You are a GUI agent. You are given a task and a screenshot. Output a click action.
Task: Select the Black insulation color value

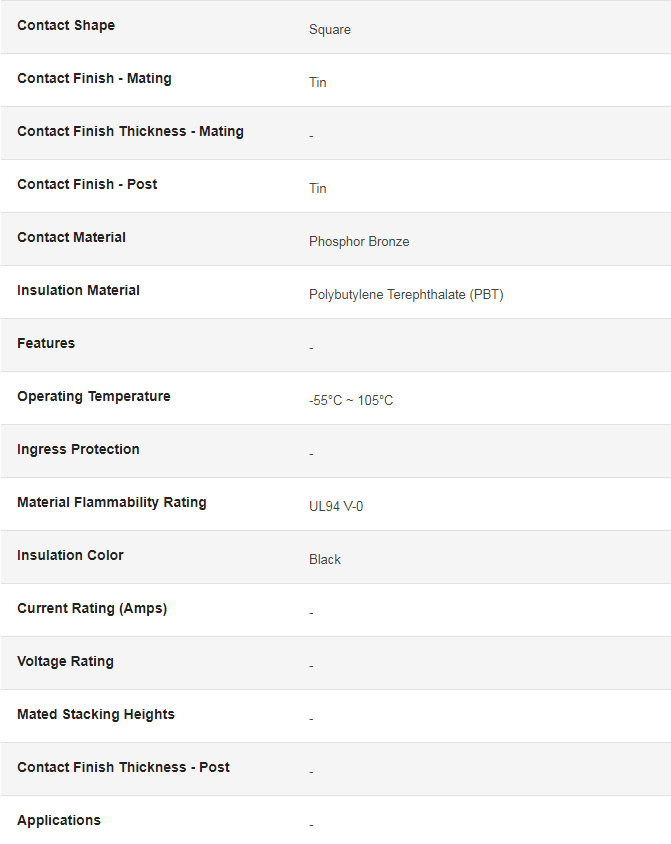[324, 560]
